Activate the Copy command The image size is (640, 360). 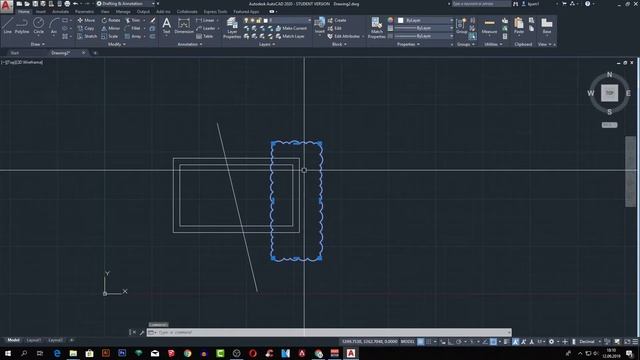[86, 28]
